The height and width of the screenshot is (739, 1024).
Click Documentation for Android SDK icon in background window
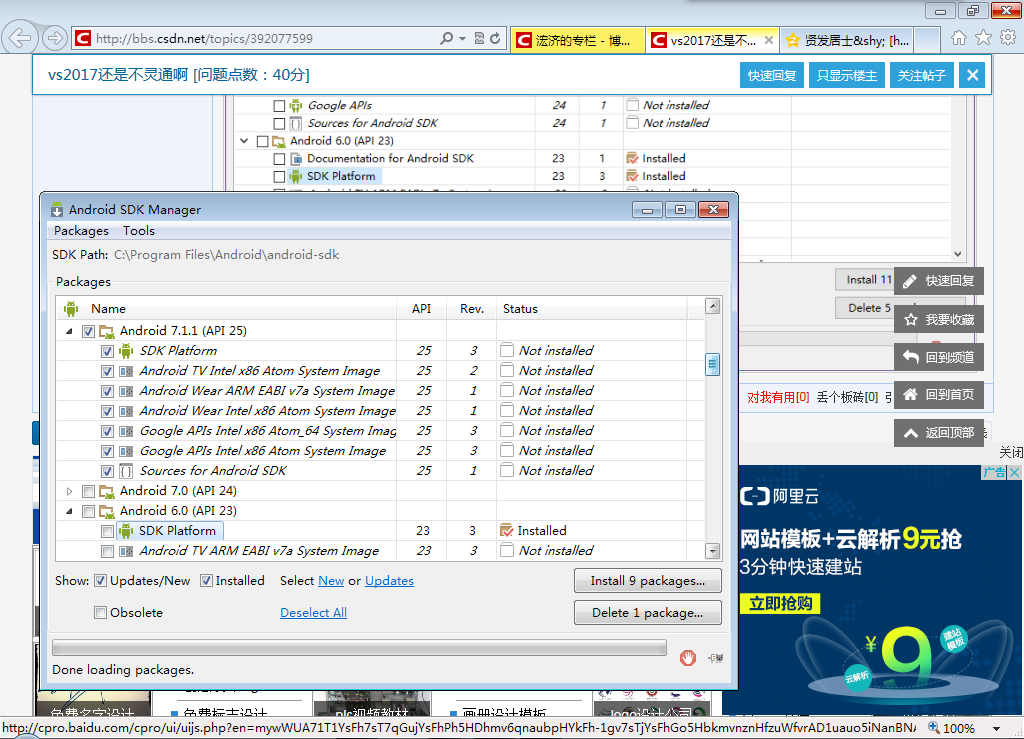296,159
